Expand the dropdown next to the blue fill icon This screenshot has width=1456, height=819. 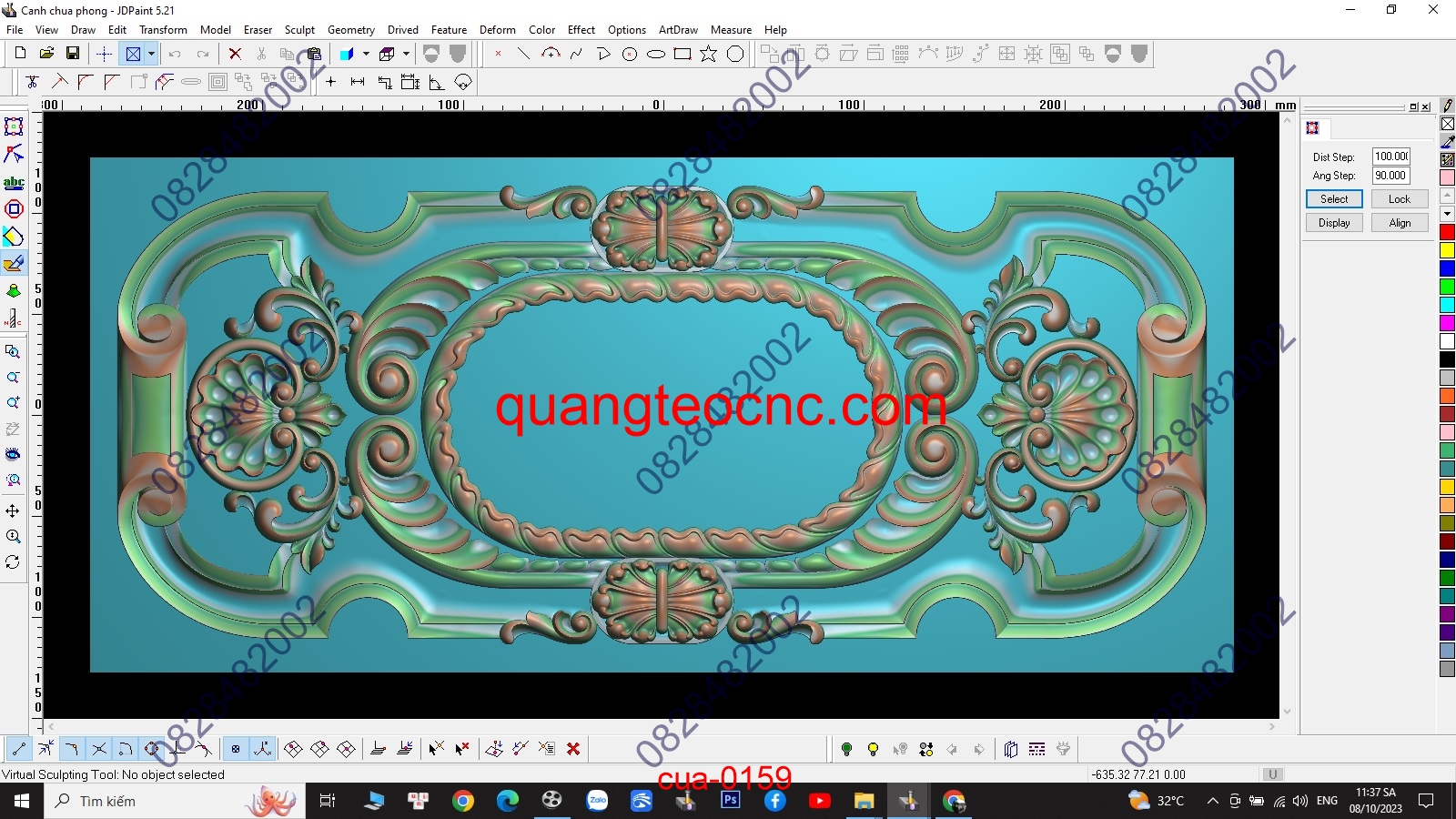tap(366, 55)
